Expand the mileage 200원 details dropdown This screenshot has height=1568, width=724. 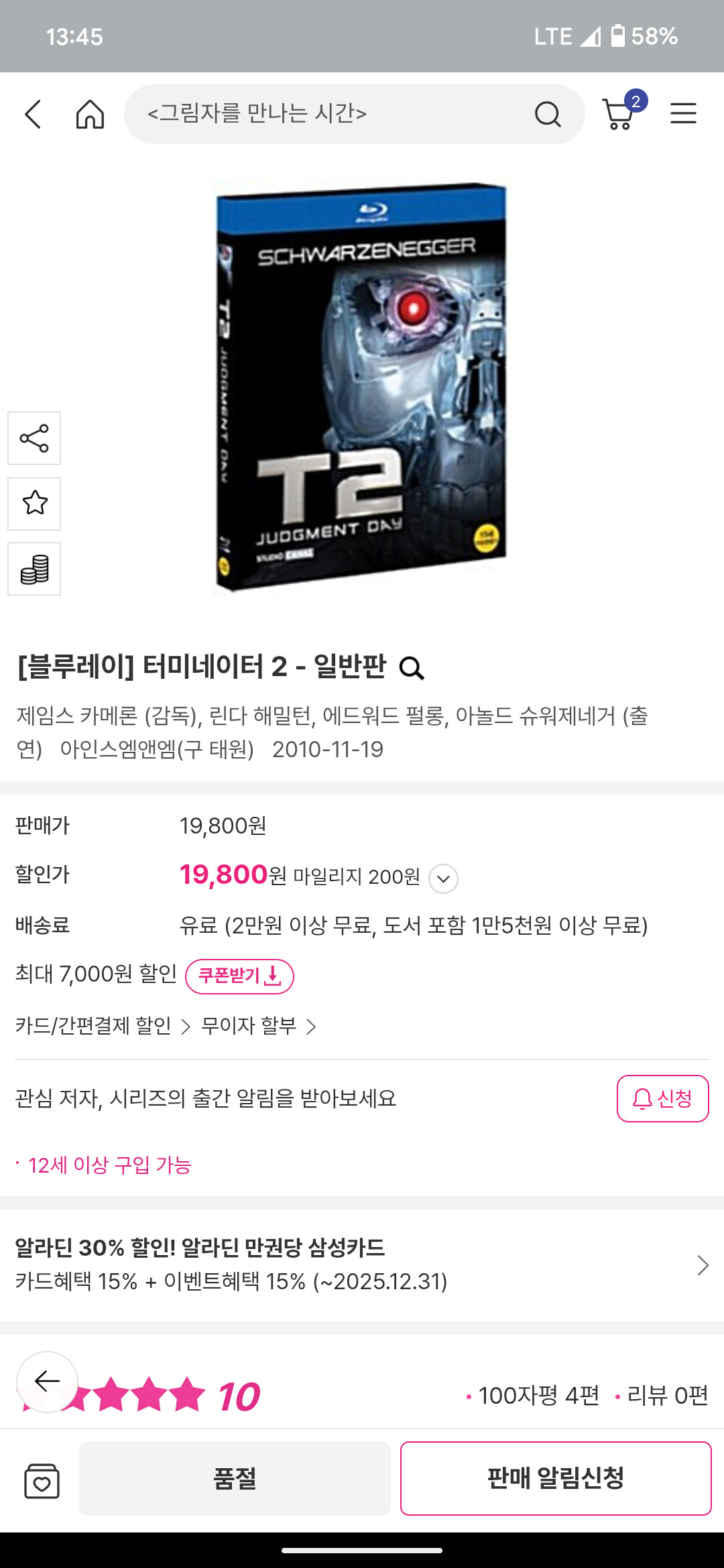click(x=443, y=878)
